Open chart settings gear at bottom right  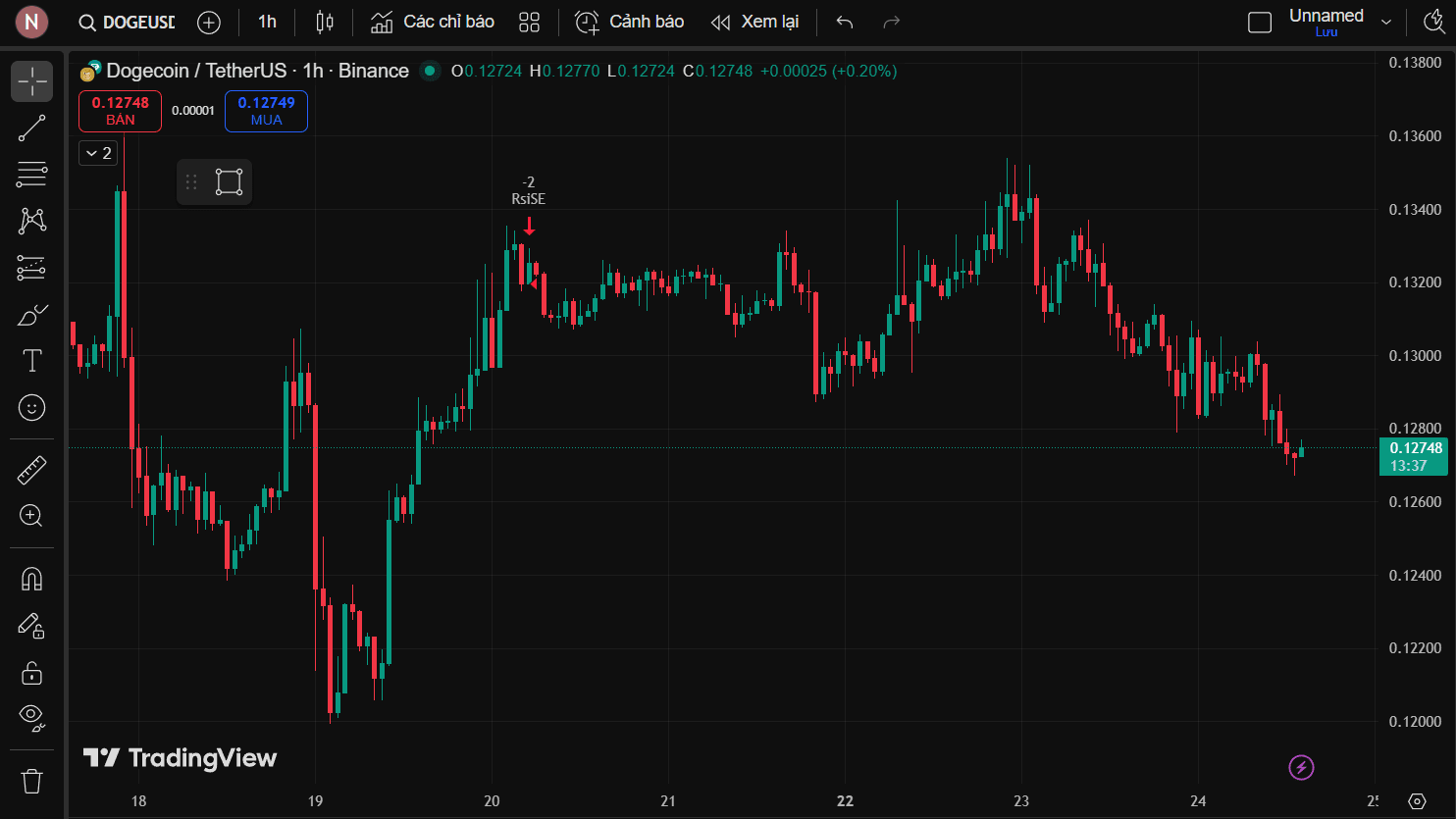(x=1416, y=801)
